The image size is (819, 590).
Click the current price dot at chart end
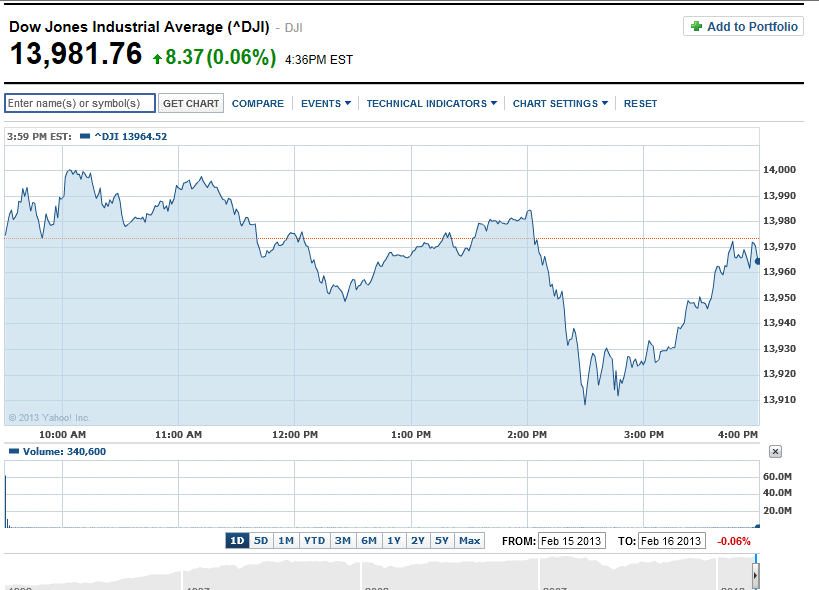click(x=758, y=261)
